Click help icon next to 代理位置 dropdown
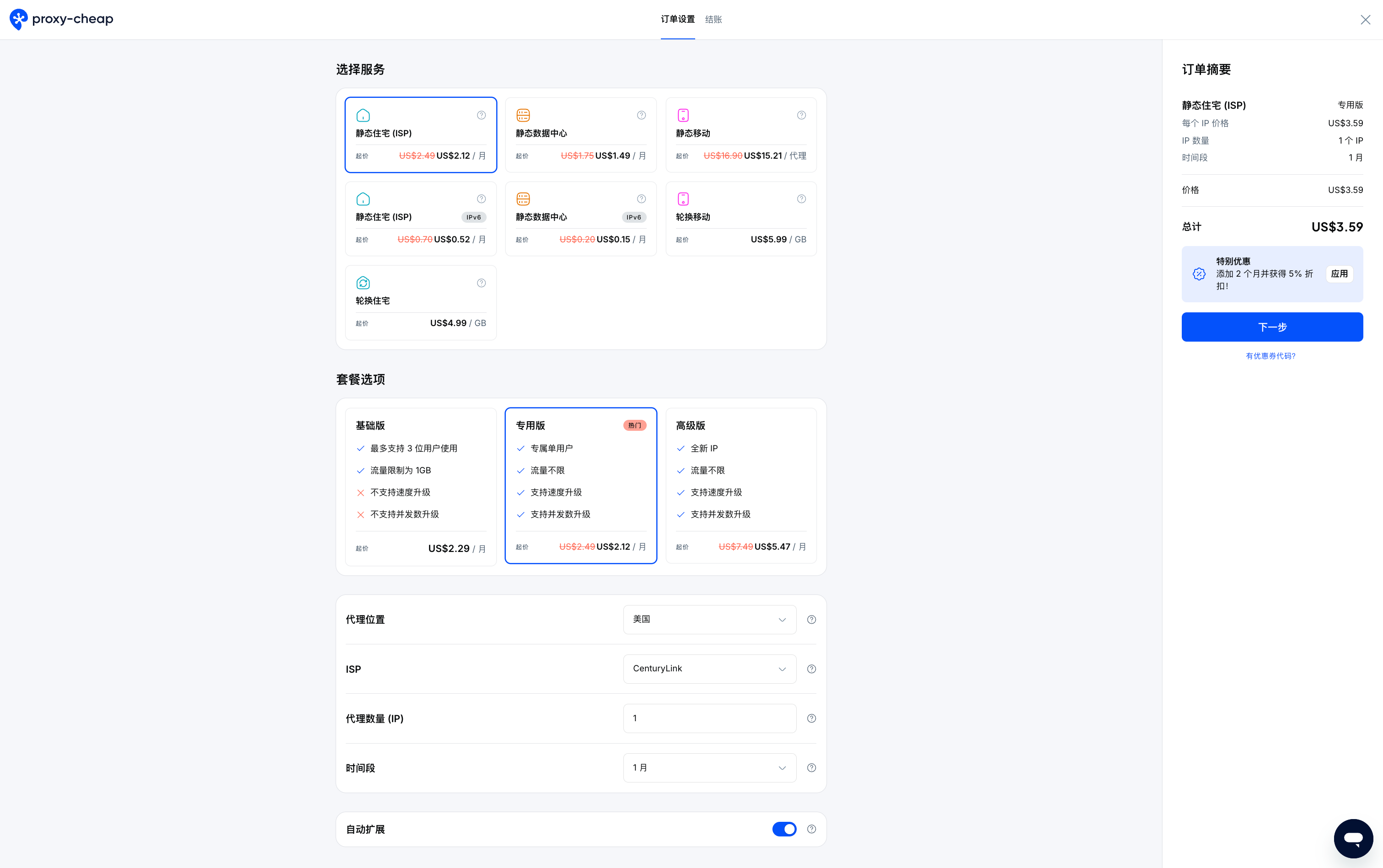The image size is (1383, 868). pyautogui.click(x=811, y=619)
